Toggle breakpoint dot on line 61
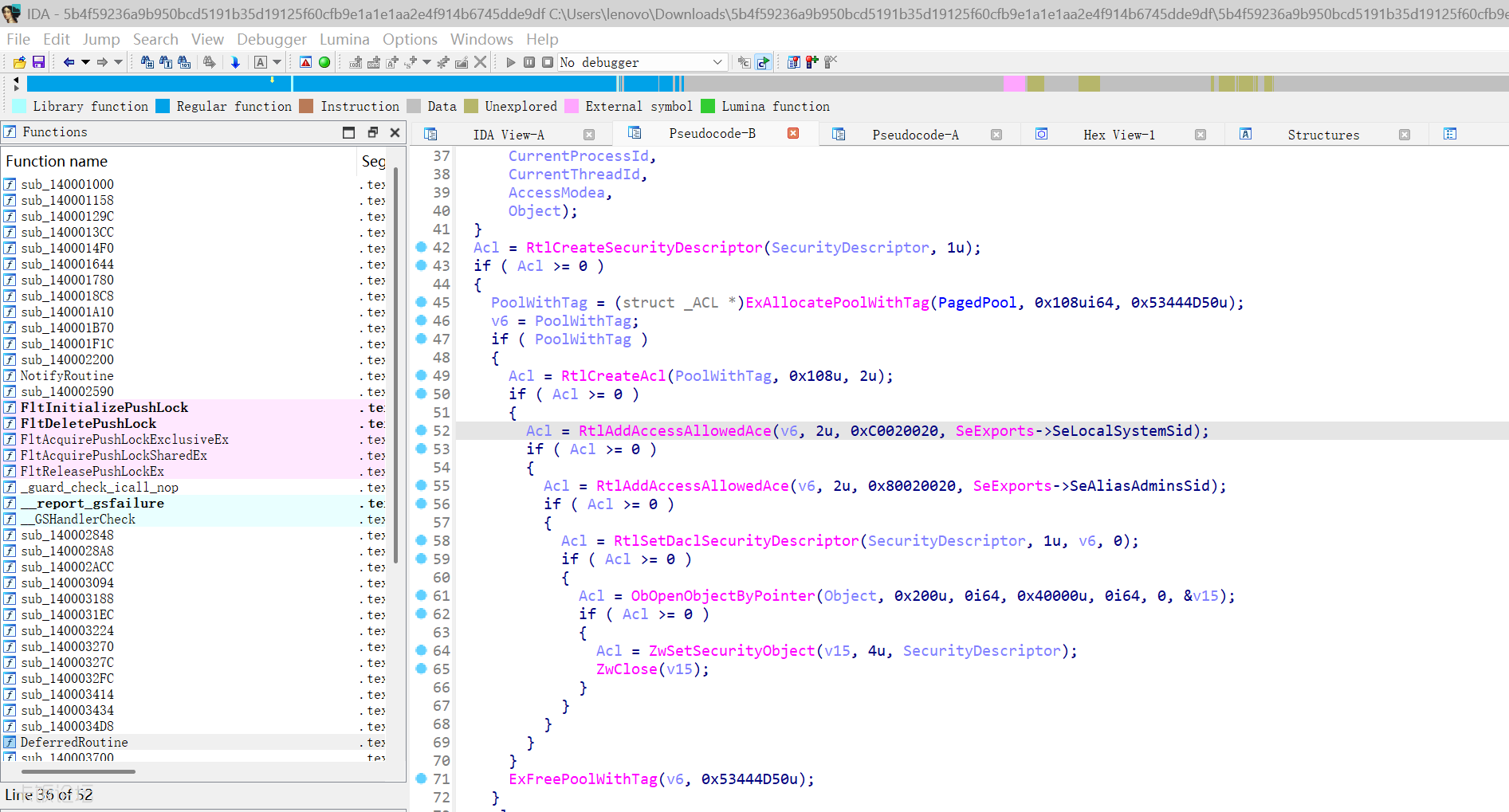The height and width of the screenshot is (812, 1509). [x=421, y=595]
